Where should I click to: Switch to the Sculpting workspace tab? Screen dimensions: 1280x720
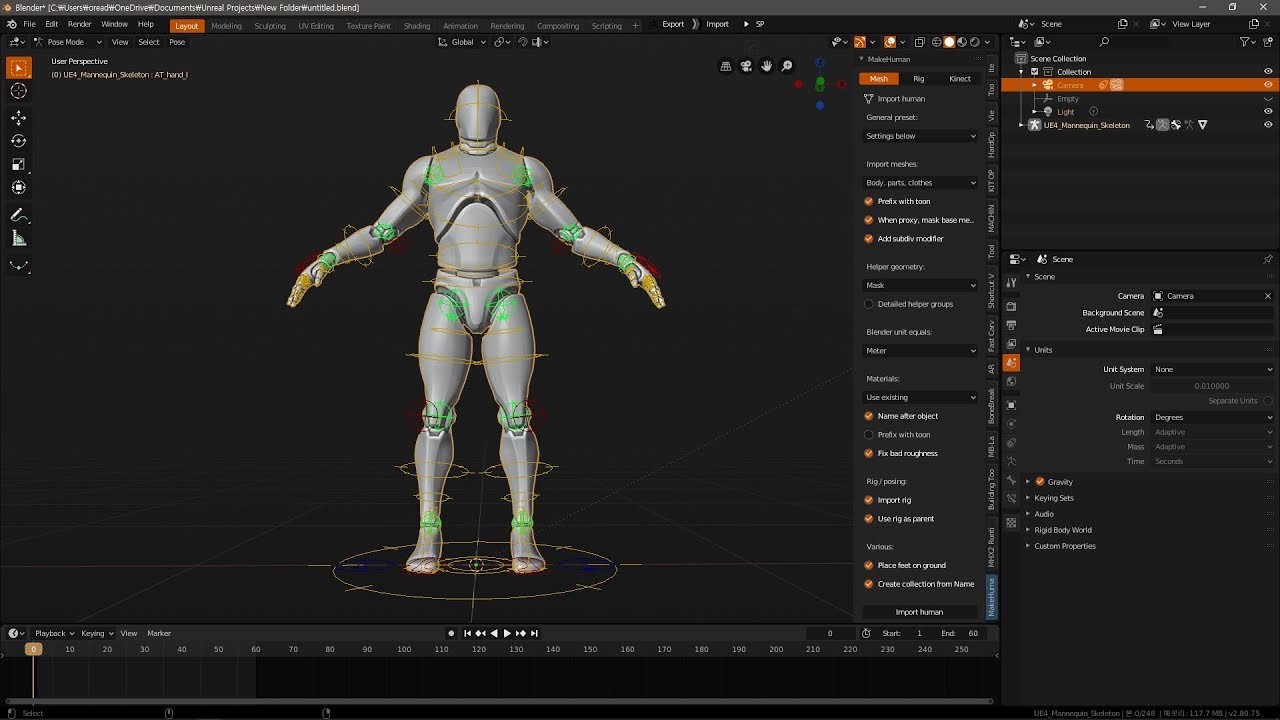point(269,25)
